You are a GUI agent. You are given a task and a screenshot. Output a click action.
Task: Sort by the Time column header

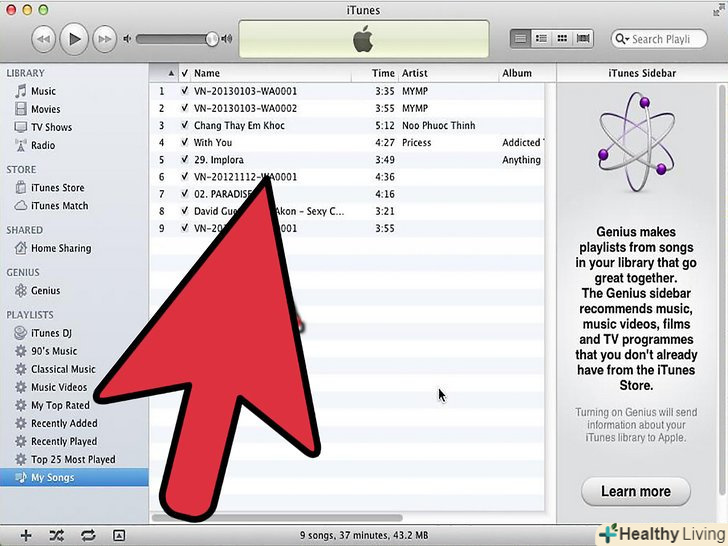[375, 73]
